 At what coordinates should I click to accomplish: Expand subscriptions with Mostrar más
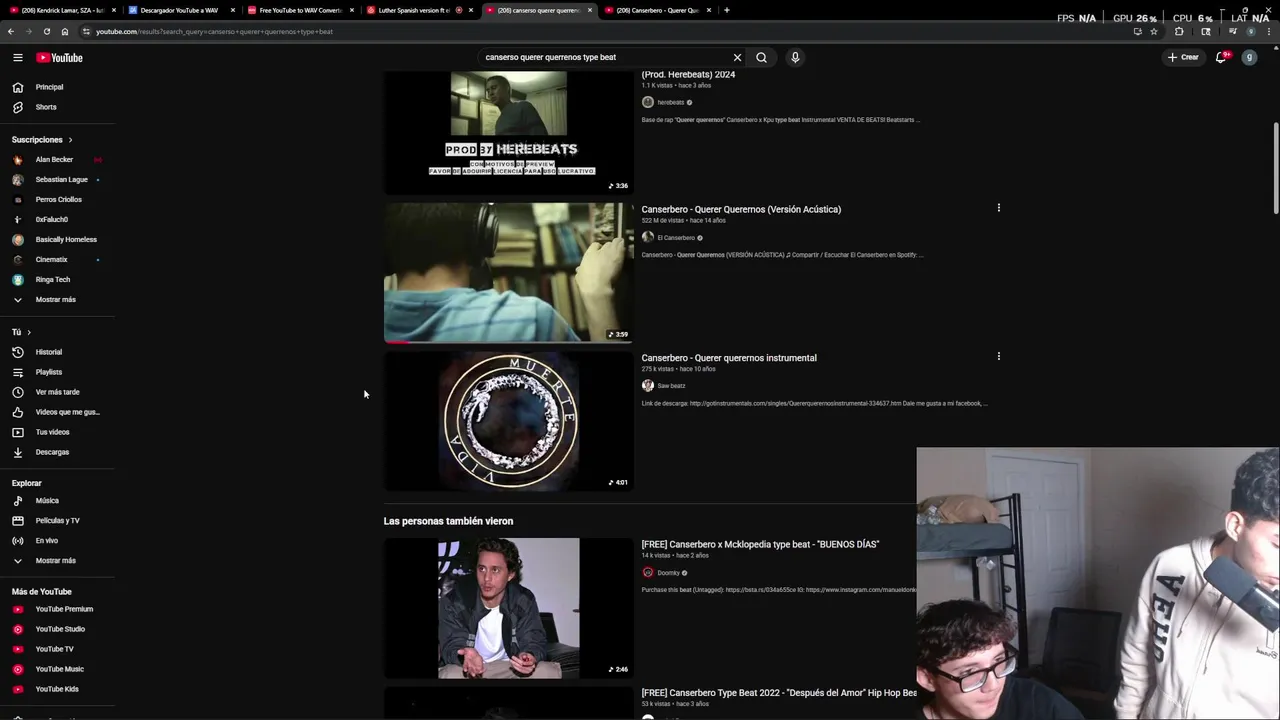pyautogui.click(x=57, y=299)
